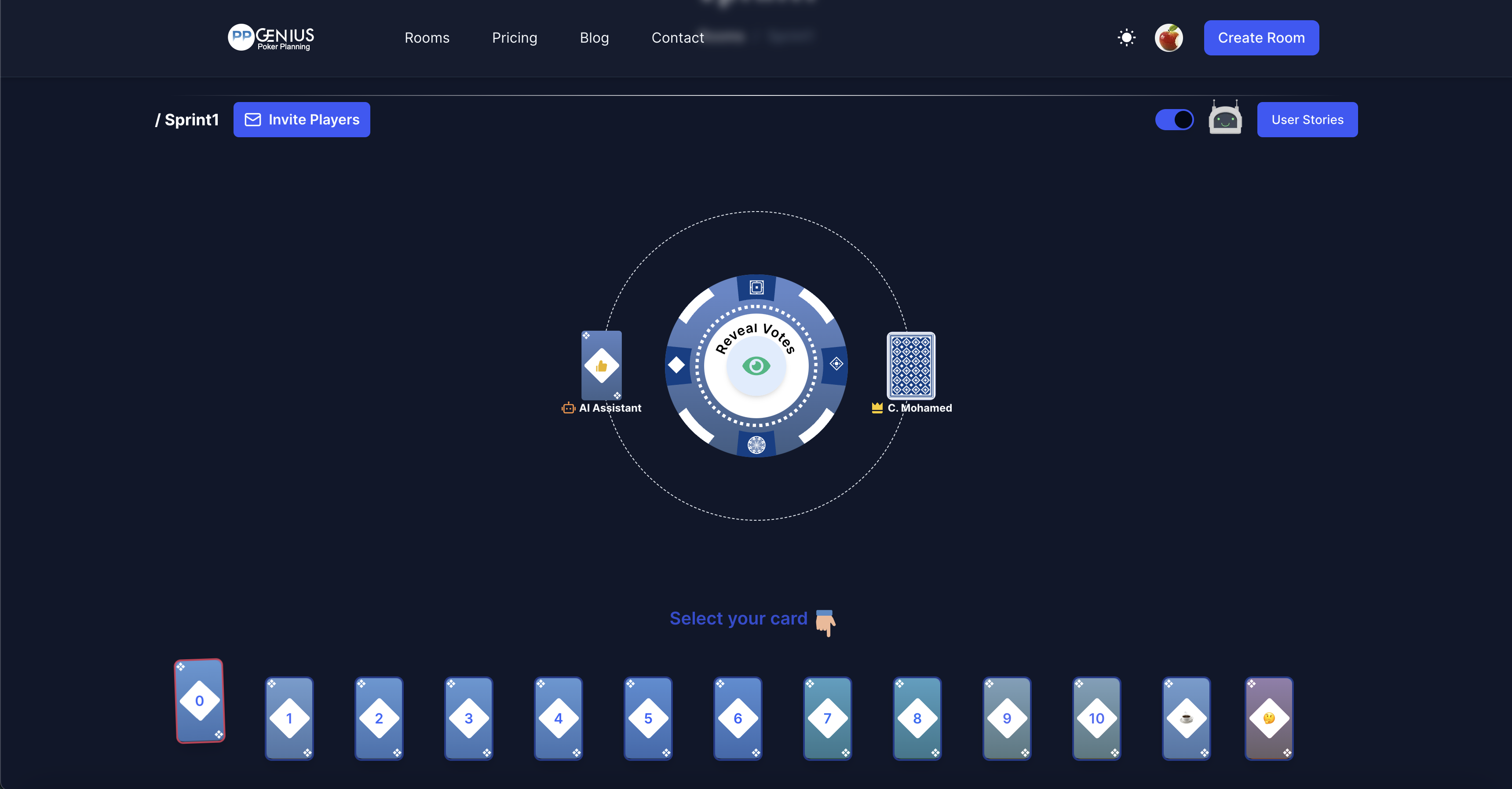Click Invite Players button

[x=302, y=120]
